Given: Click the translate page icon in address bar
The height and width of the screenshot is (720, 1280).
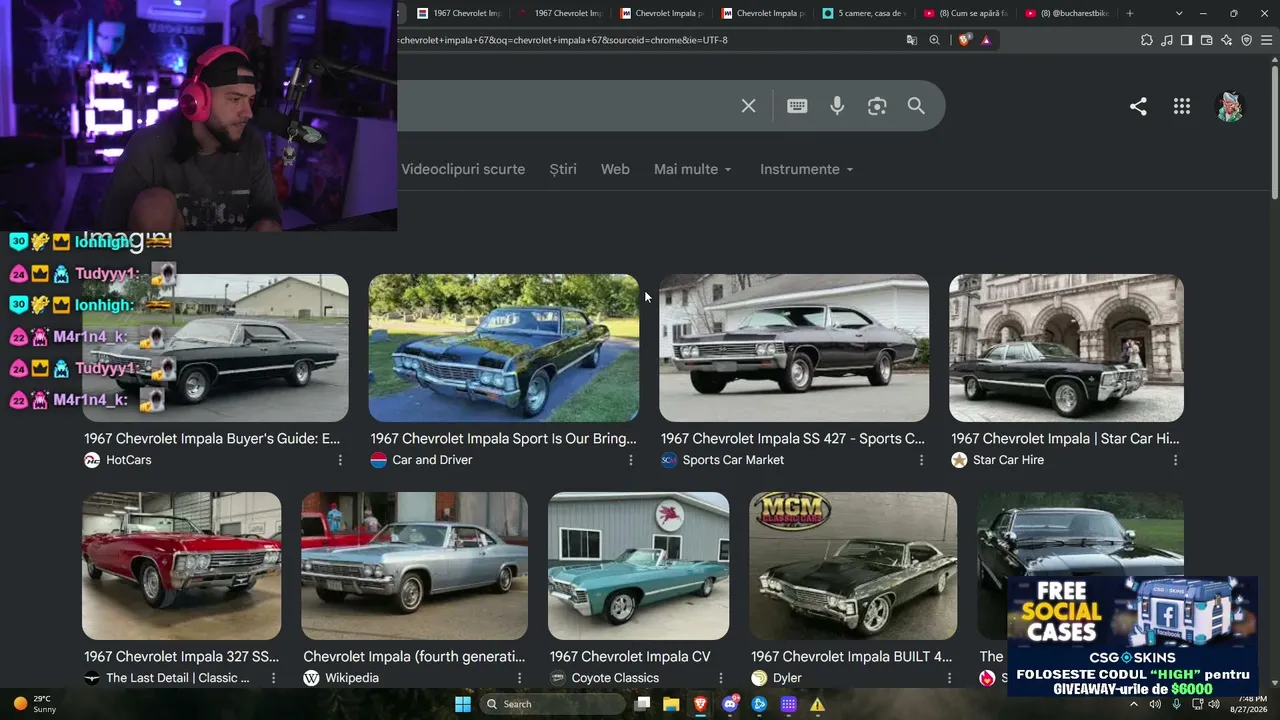Looking at the screenshot, I should (911, 40).
